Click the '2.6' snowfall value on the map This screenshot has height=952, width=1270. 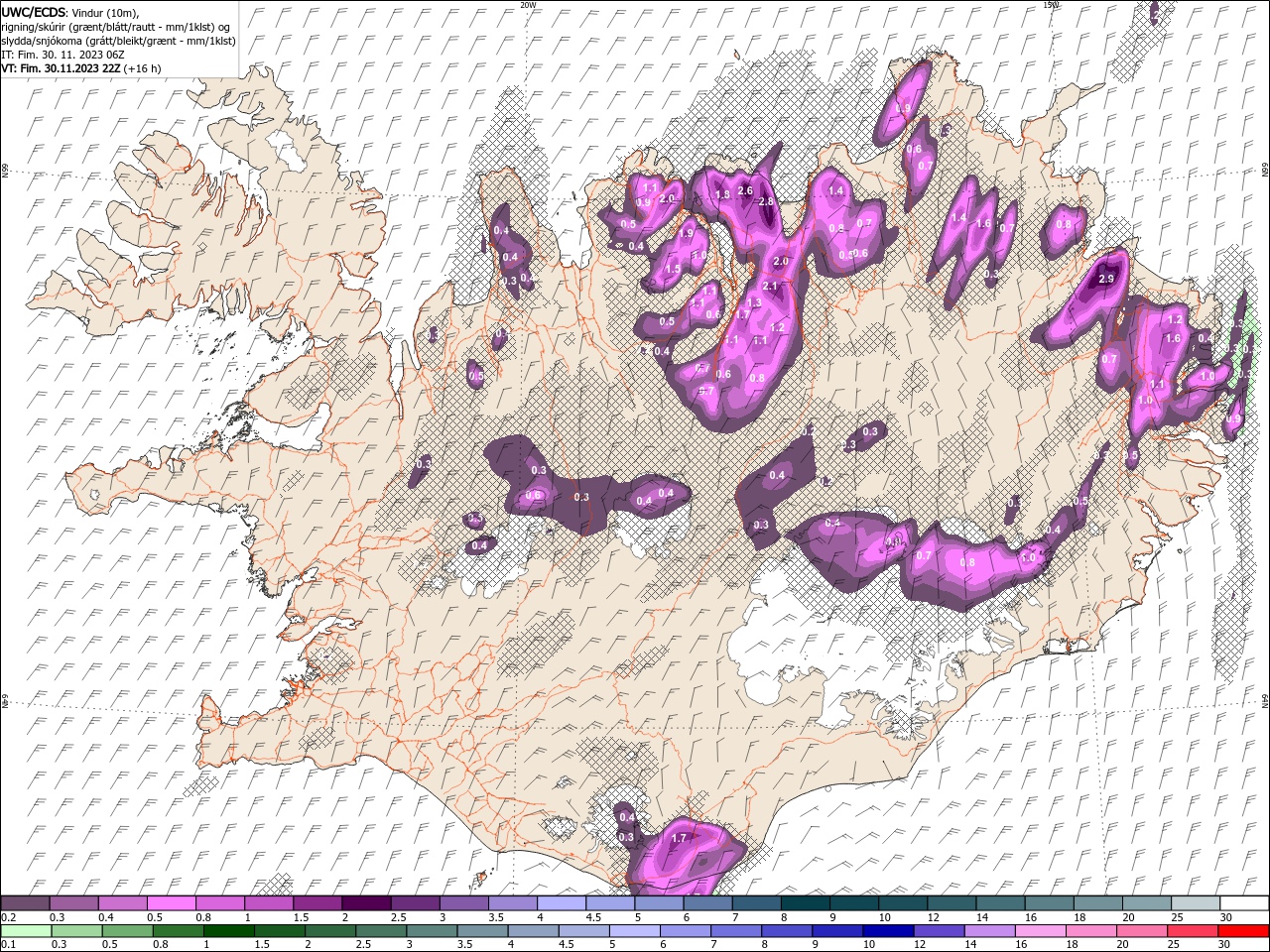coord(746,190)
